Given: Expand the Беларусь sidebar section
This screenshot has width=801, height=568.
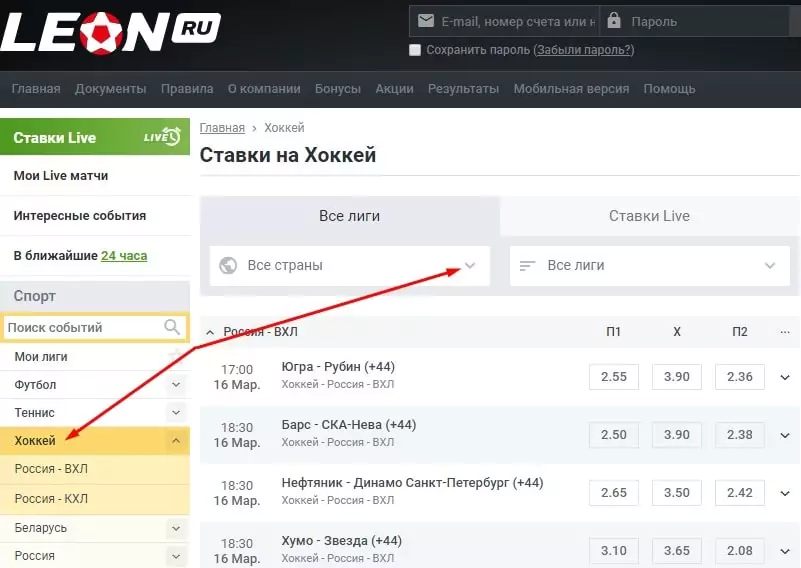Looking at the screenshot, I should [x=176, y=528].
